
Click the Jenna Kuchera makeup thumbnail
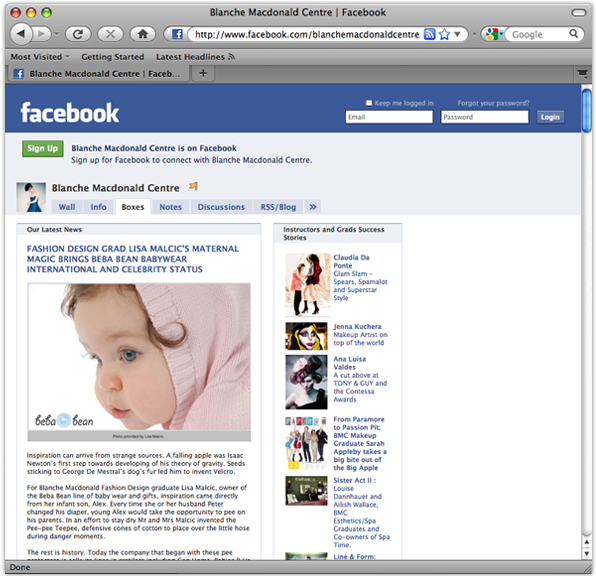pos(306,336)
